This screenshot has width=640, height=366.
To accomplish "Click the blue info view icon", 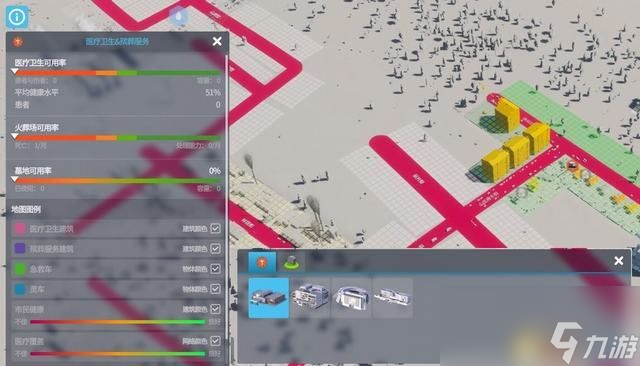I will [17, 17].
